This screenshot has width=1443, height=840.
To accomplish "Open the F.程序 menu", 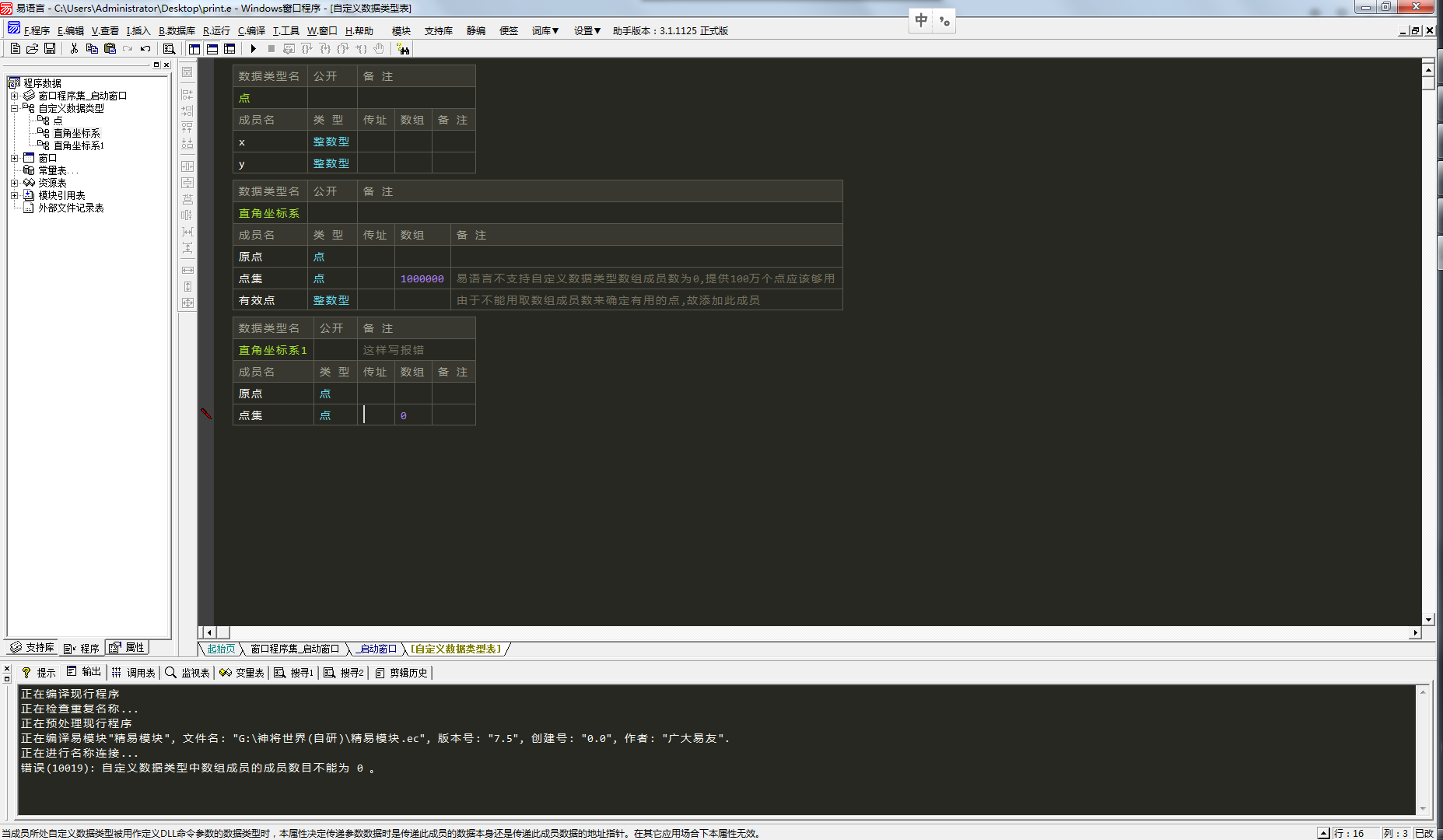I will tap(37, 31).
